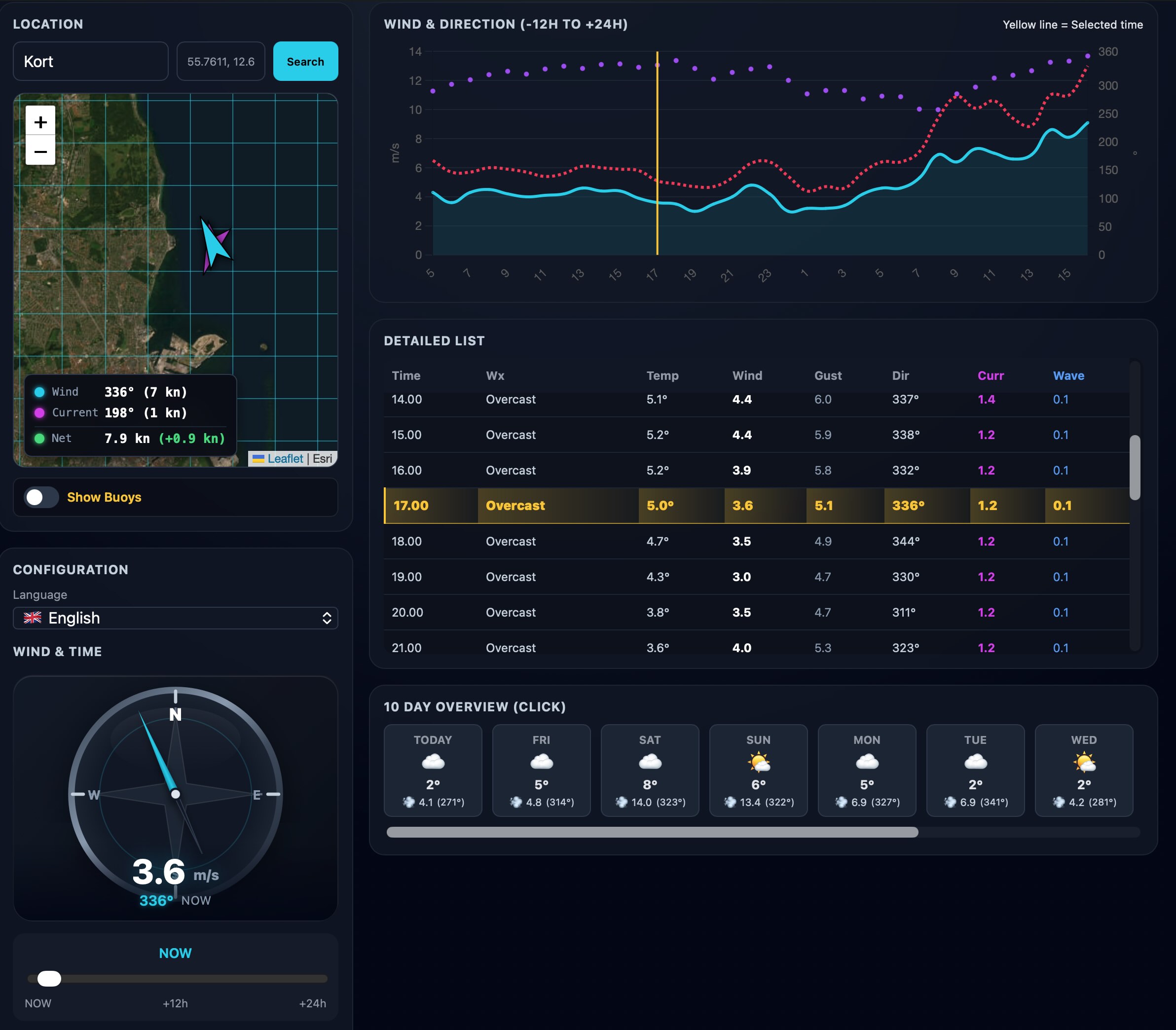Switch to the FRI forecast card
This screenshot has width=1176, height=1030.
coord(541,770)
